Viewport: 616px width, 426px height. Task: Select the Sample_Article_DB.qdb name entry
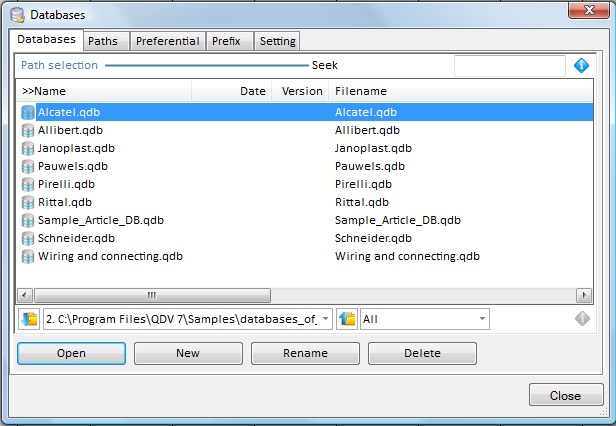pos(101,220)
